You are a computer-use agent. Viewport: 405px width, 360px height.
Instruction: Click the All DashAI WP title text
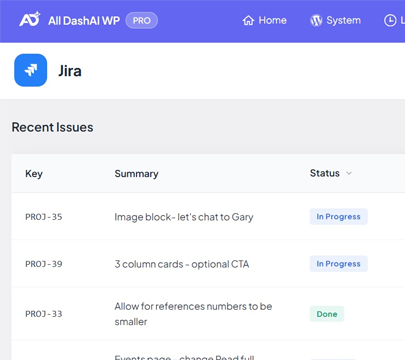click(x=84, y=21)
